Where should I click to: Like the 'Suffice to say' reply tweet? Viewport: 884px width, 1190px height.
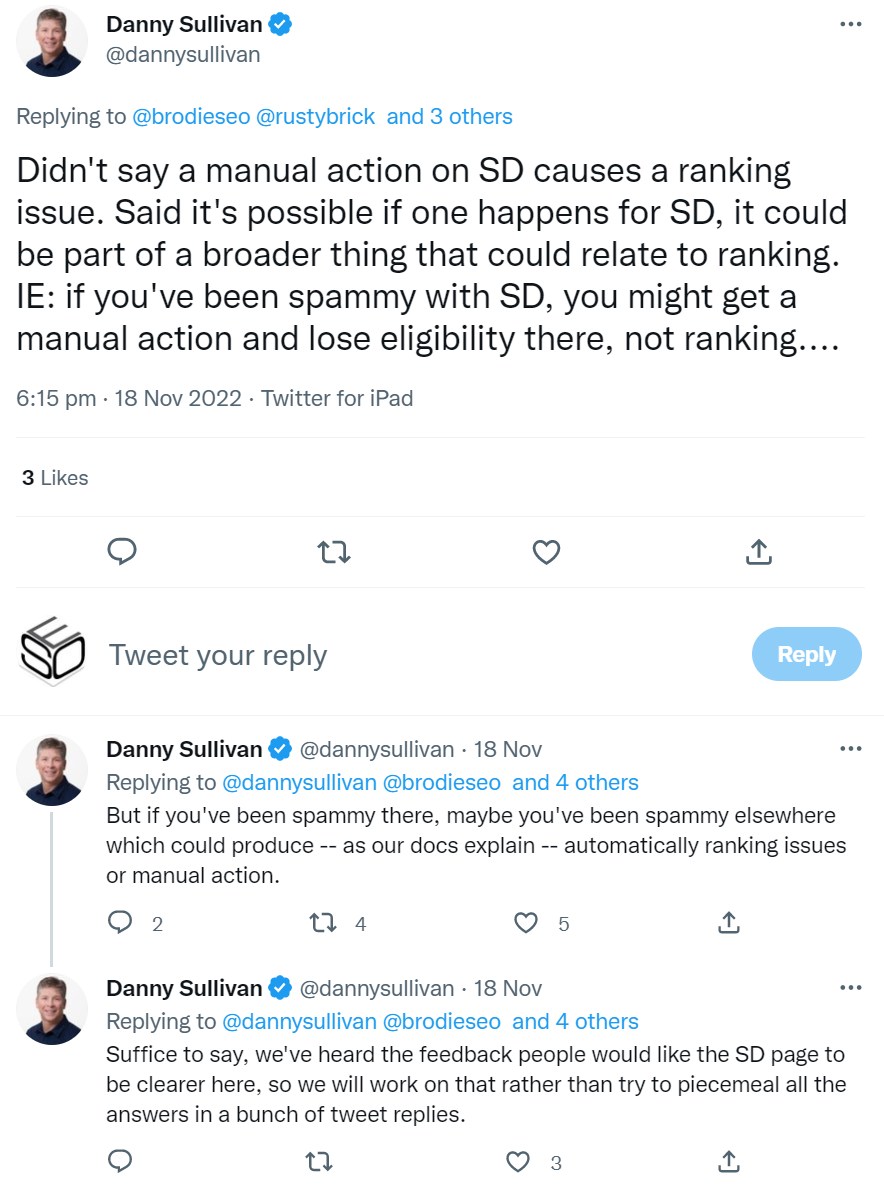518,1162
